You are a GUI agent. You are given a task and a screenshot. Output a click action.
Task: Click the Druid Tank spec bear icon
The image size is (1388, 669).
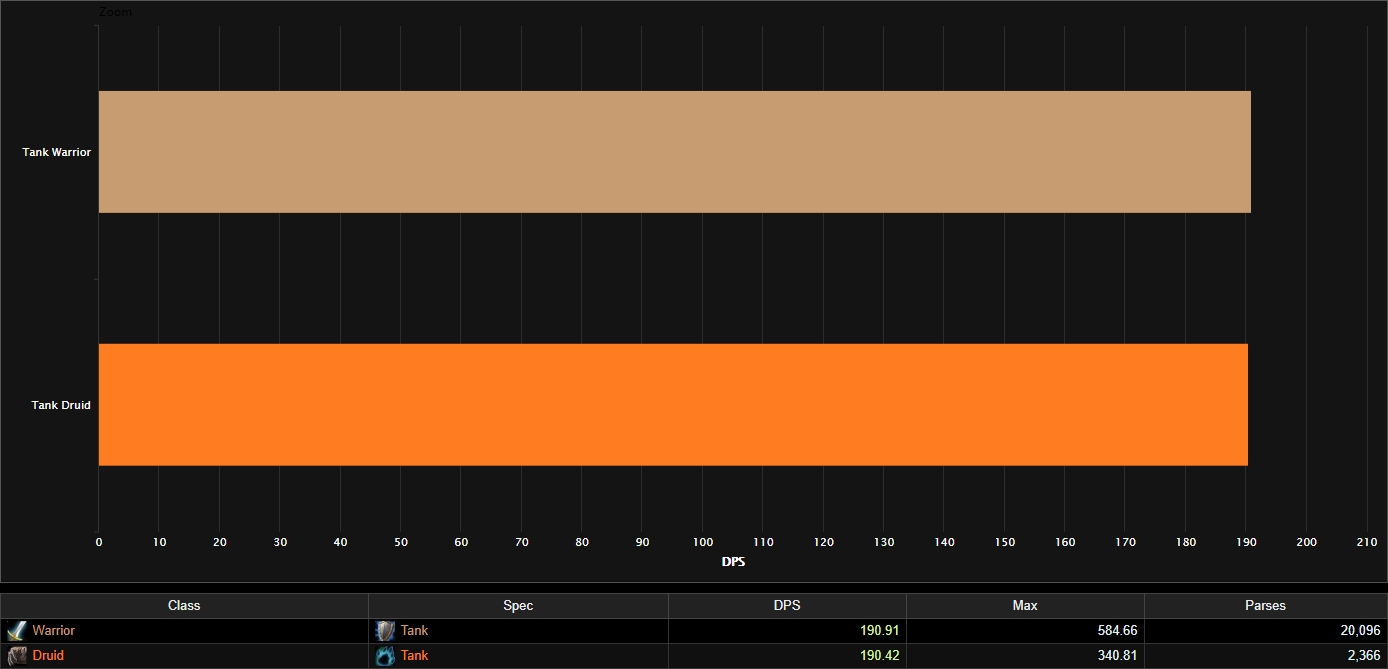pos(385,656)
